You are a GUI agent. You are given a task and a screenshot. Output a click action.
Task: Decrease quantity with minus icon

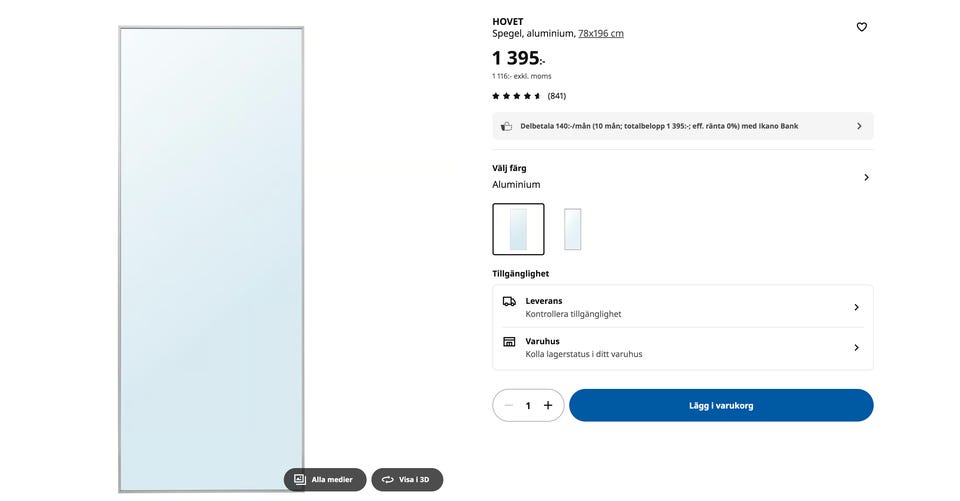click(509, 405)
